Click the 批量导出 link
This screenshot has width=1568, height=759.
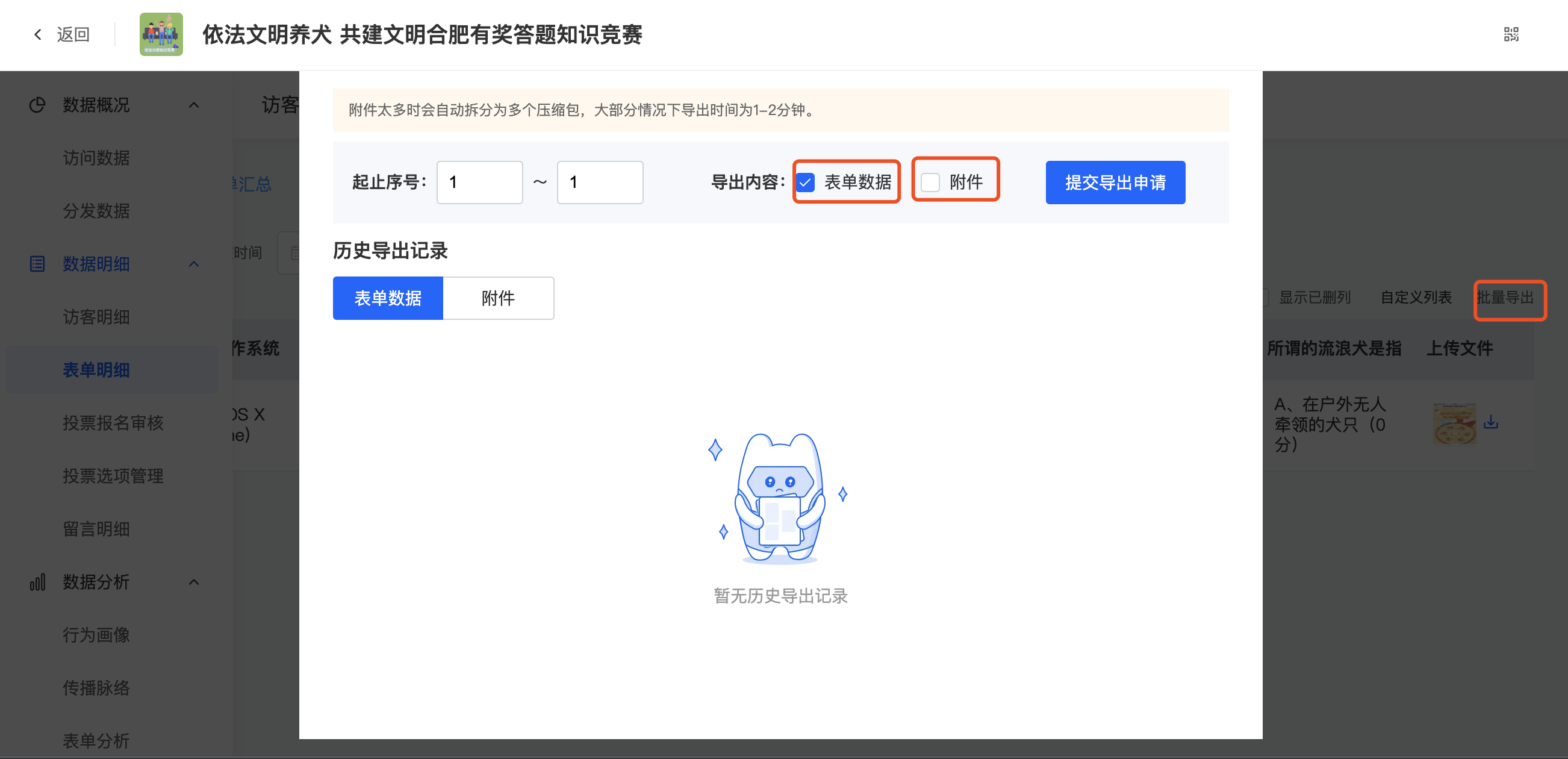click(1505, 297)
